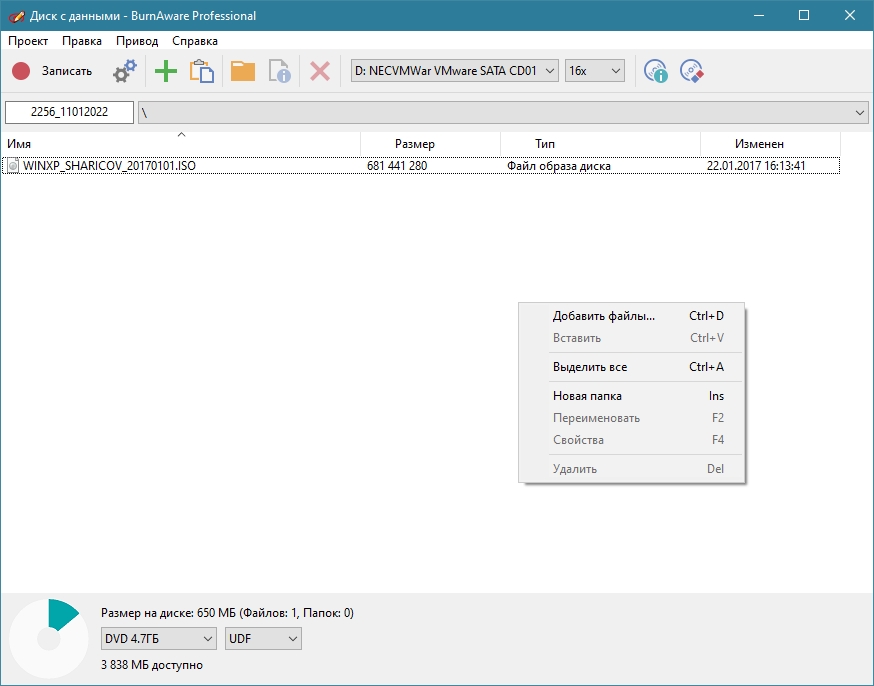Open the Проект menu
The width and height of the screenshot is (874, 686).
(28, 41)
